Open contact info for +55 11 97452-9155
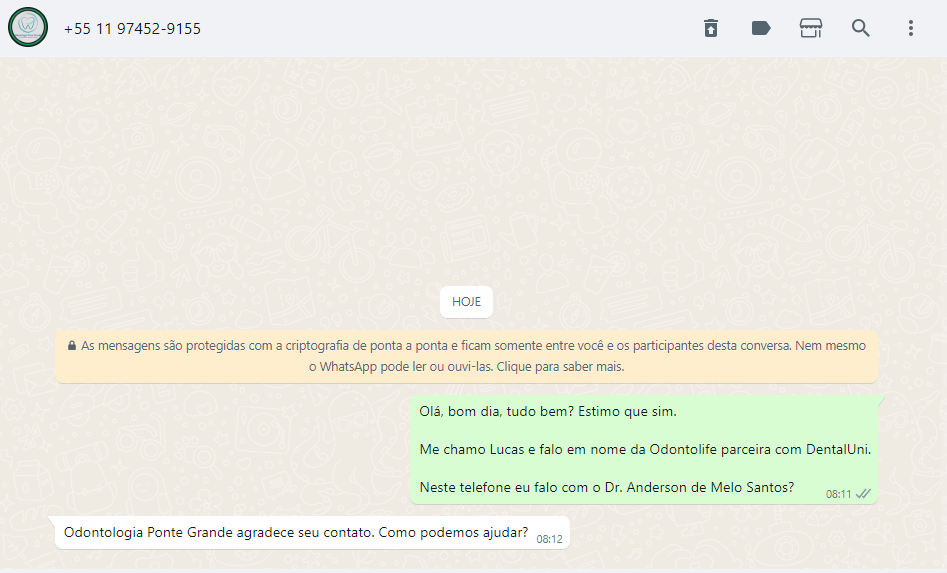Screen dimensions: 947x573 132,28
